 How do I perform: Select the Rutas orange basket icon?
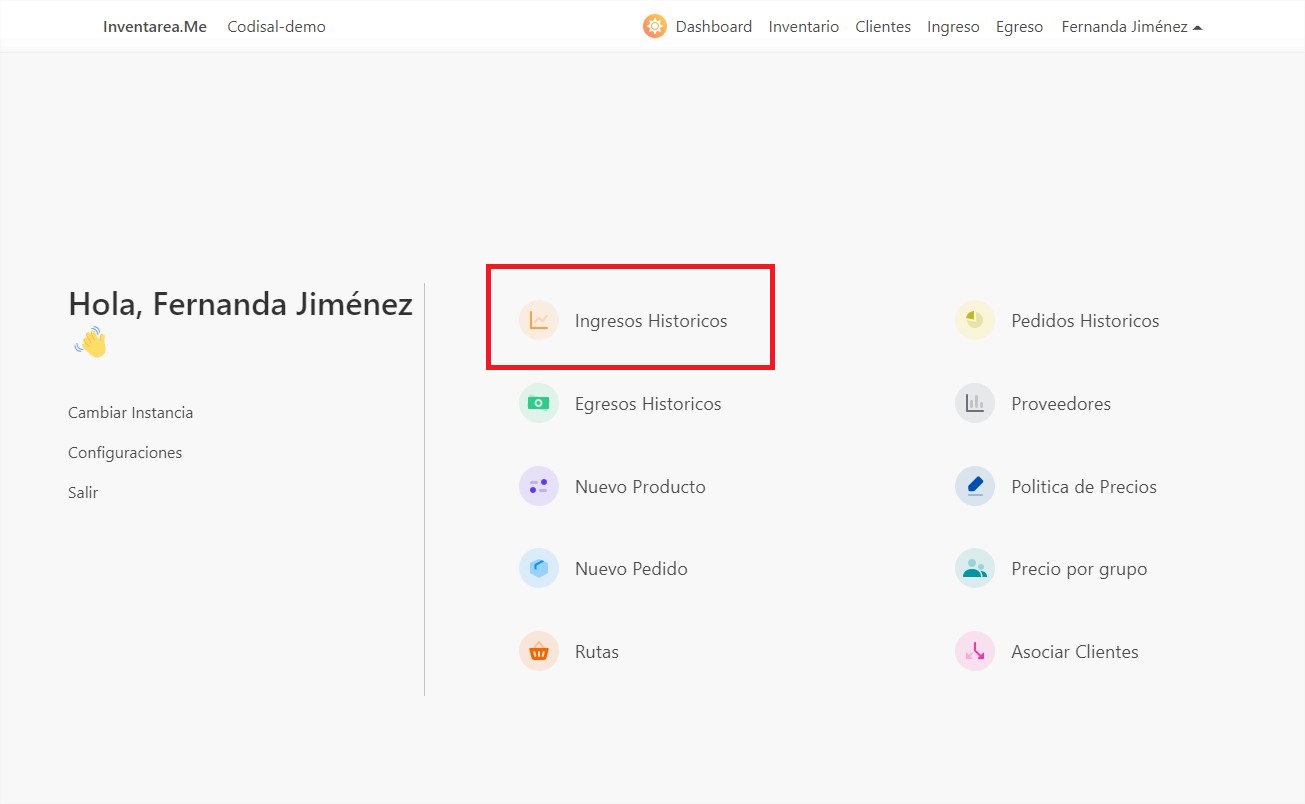click(538, 650)
